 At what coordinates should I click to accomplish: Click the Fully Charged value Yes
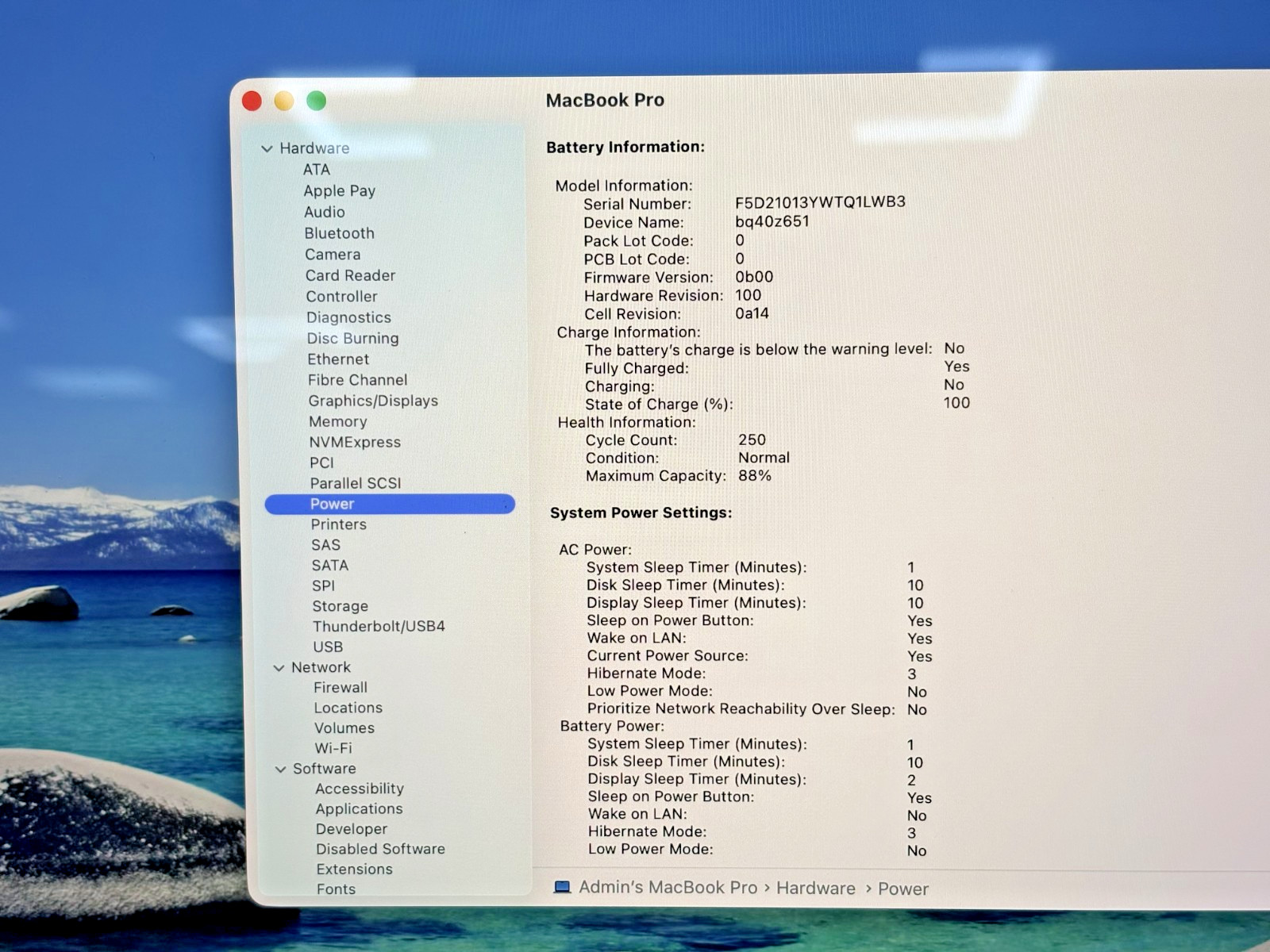pos(956,367)
